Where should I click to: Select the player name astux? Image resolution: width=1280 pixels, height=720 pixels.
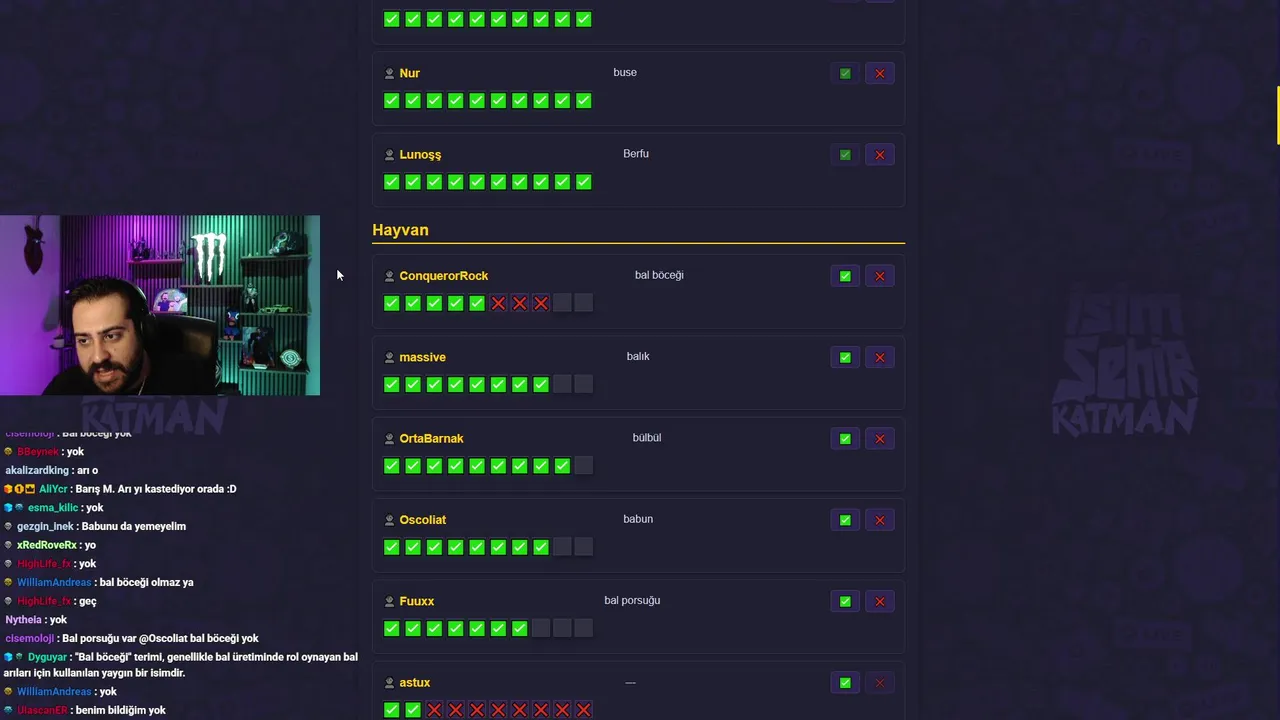point(415,683)
